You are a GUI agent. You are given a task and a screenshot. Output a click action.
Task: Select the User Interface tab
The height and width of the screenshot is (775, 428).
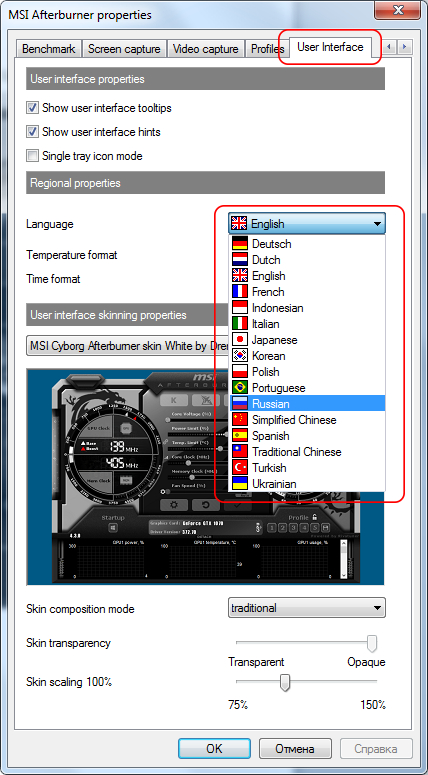(x=330, y=47)
